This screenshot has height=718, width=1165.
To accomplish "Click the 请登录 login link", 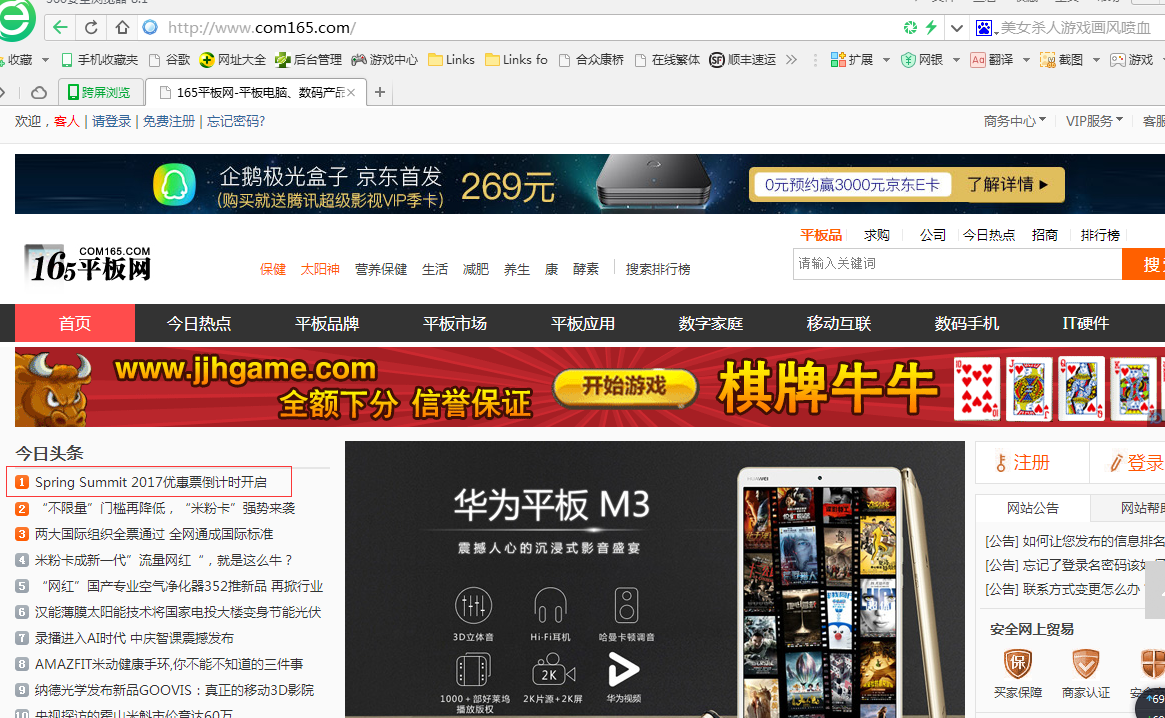I will (x=111, y=121).
